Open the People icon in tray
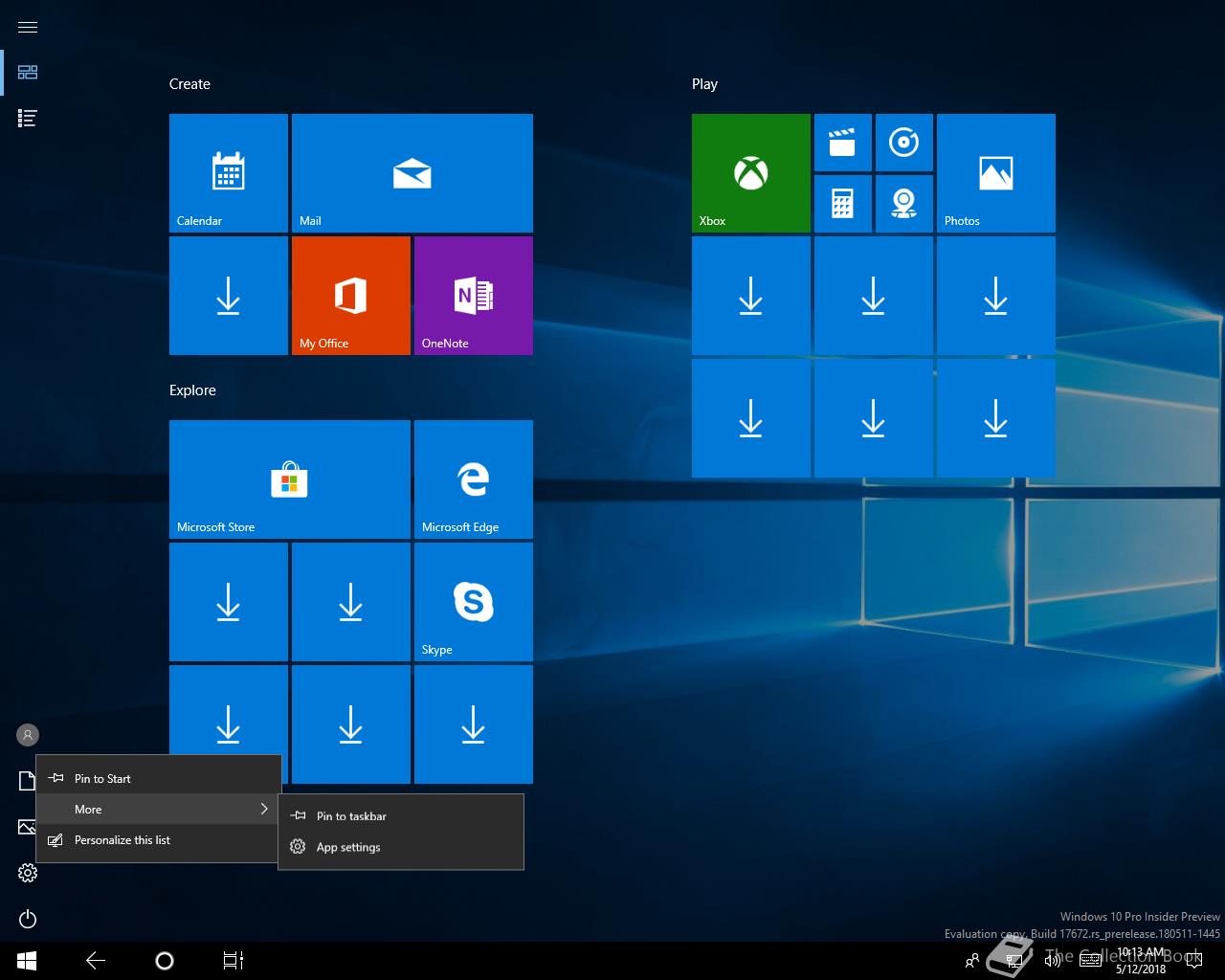 tap(972, 961)
